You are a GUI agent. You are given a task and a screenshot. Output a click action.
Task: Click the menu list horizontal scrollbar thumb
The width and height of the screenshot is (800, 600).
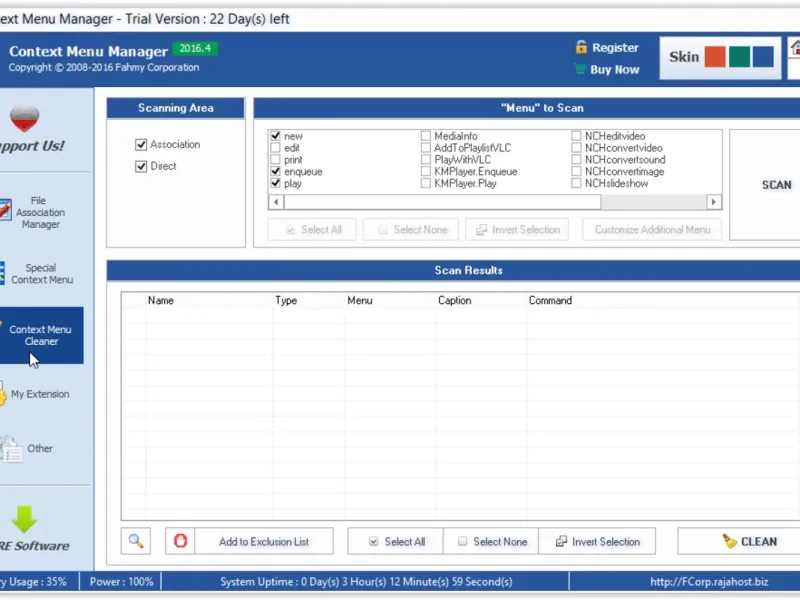[442, 202]
